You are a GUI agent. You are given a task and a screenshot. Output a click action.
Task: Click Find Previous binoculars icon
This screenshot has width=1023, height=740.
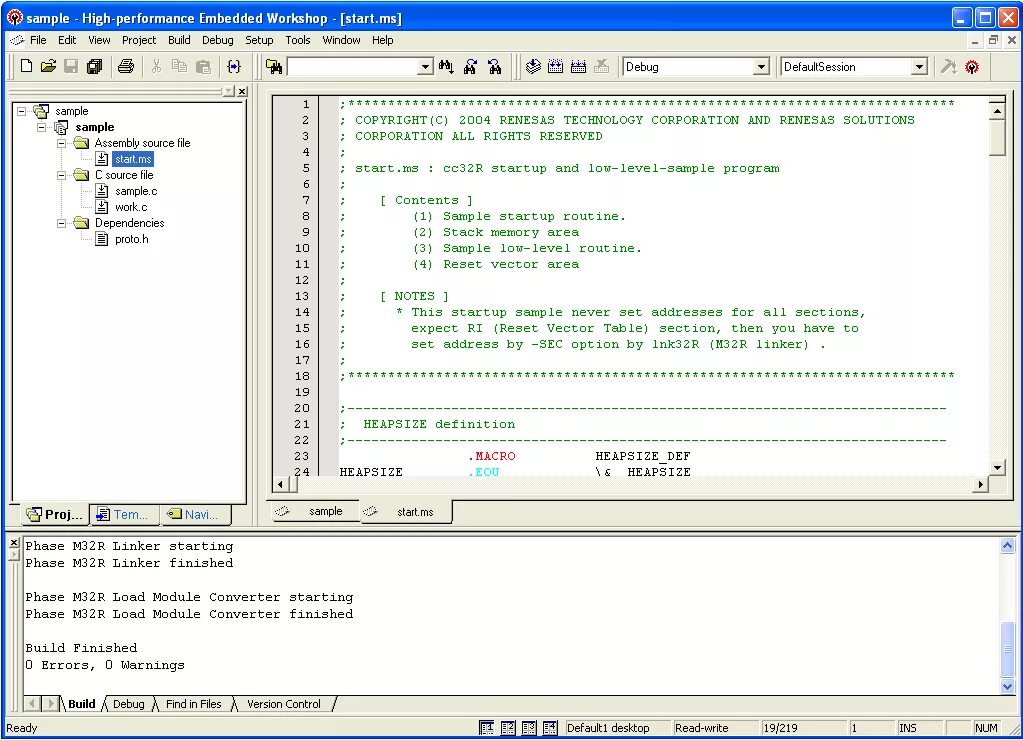(495, 67)
